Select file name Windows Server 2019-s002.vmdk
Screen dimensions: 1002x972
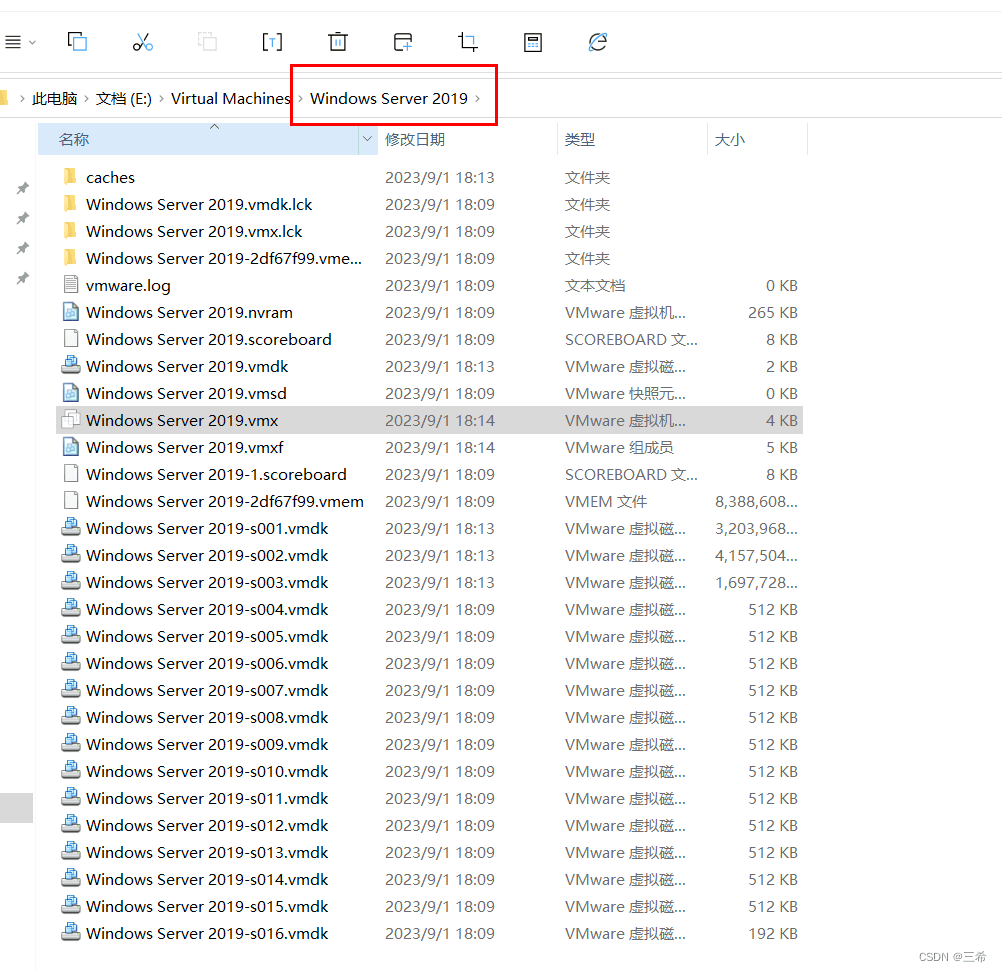pyautogui.click(x=207, y=555)
